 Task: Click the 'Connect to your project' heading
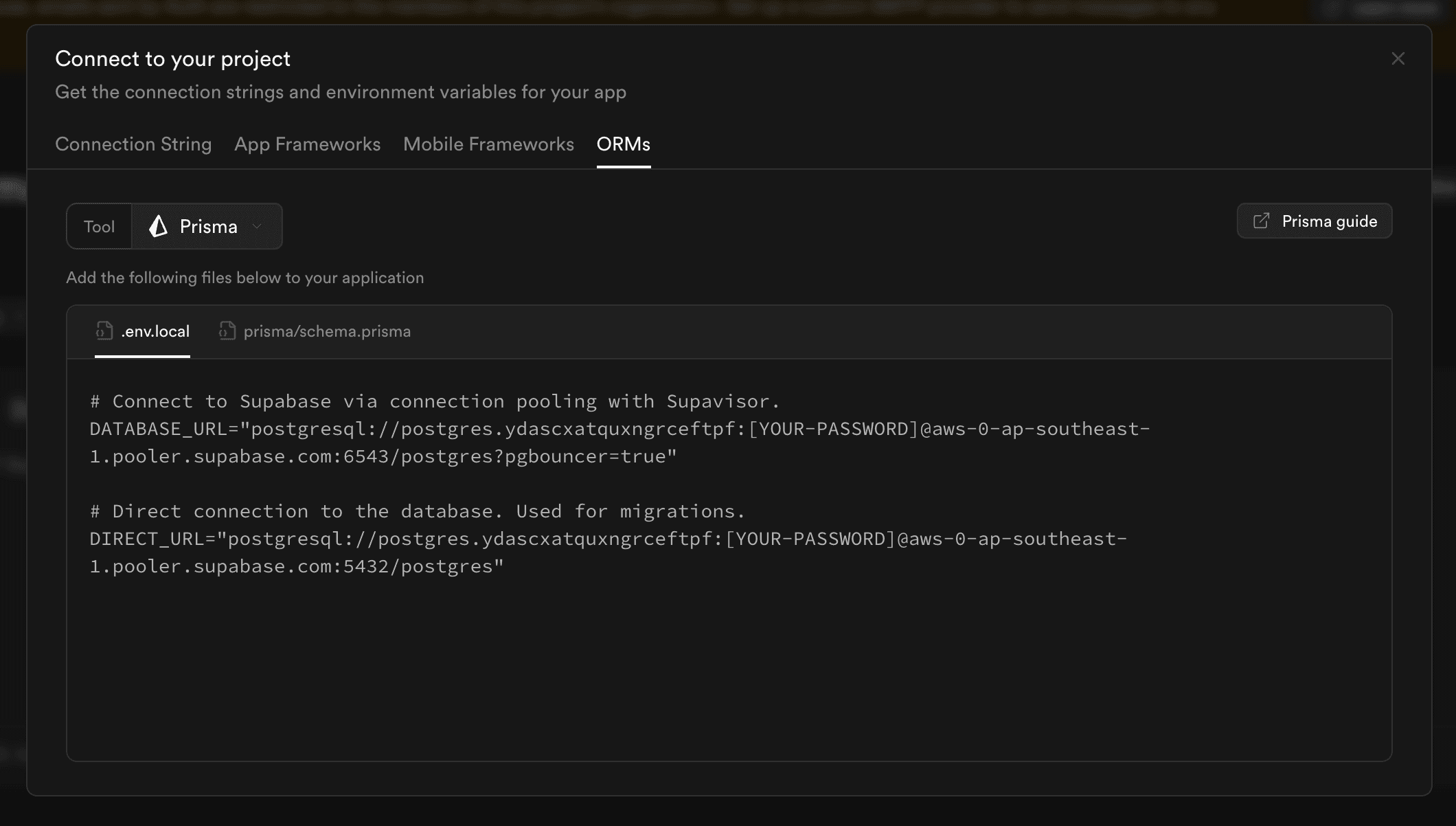pos(172,59)
